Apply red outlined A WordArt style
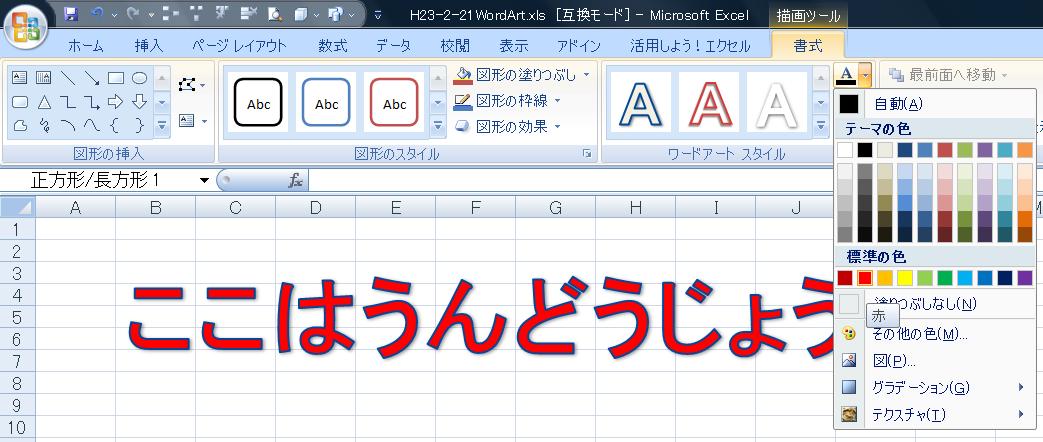Viewport: 1043px width, 442px height. pos(708,103)
